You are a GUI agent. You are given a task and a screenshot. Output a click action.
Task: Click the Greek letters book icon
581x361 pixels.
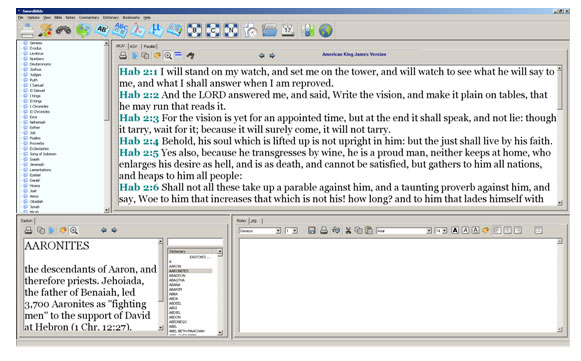point(156,30)
